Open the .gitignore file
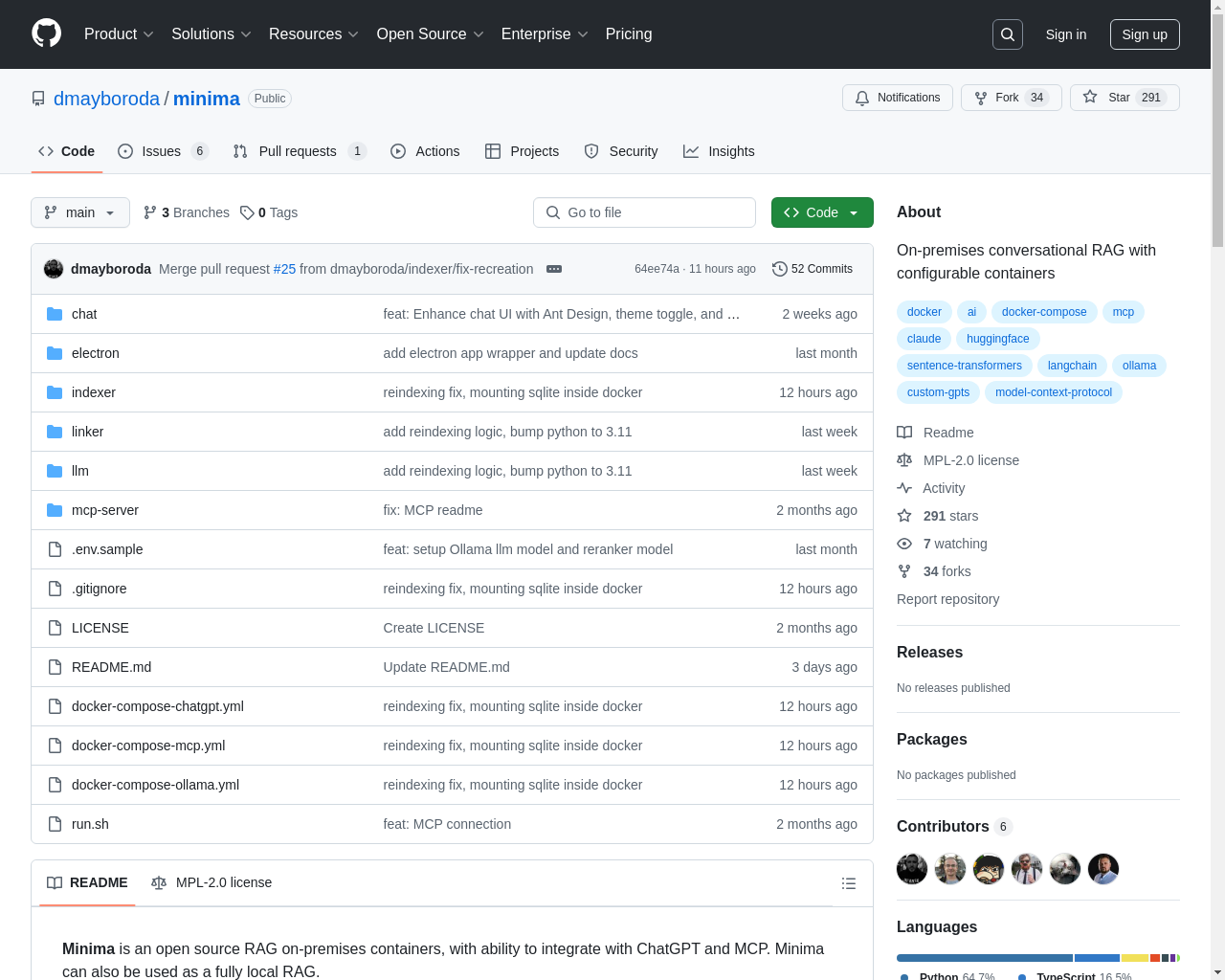 (x=100, y=589)
